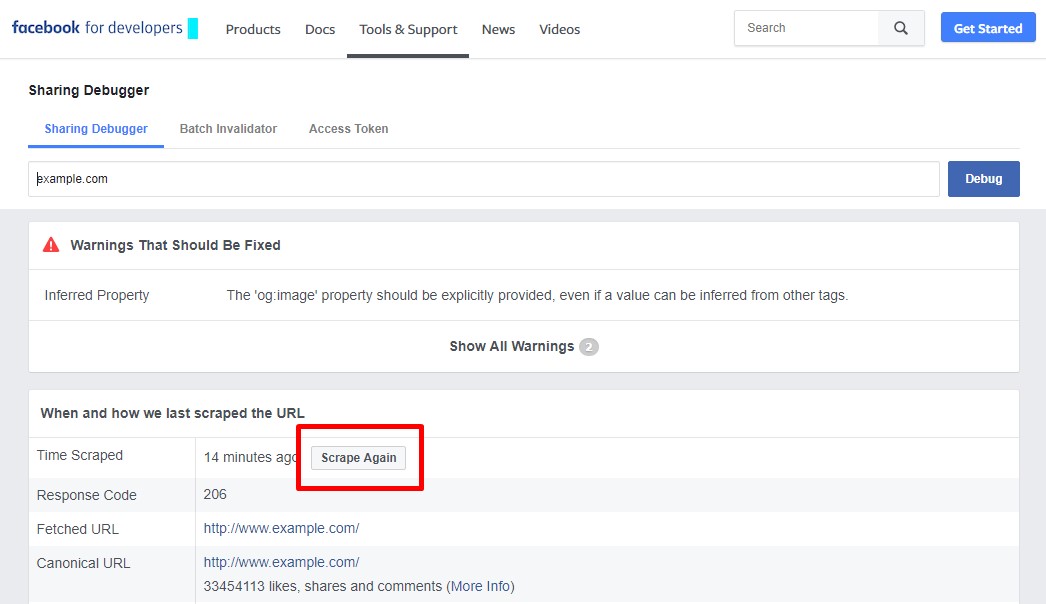This screenshot has width=1046, height=604.
Task: Select the Tools & Support menu item
Action: click(407, 29)
